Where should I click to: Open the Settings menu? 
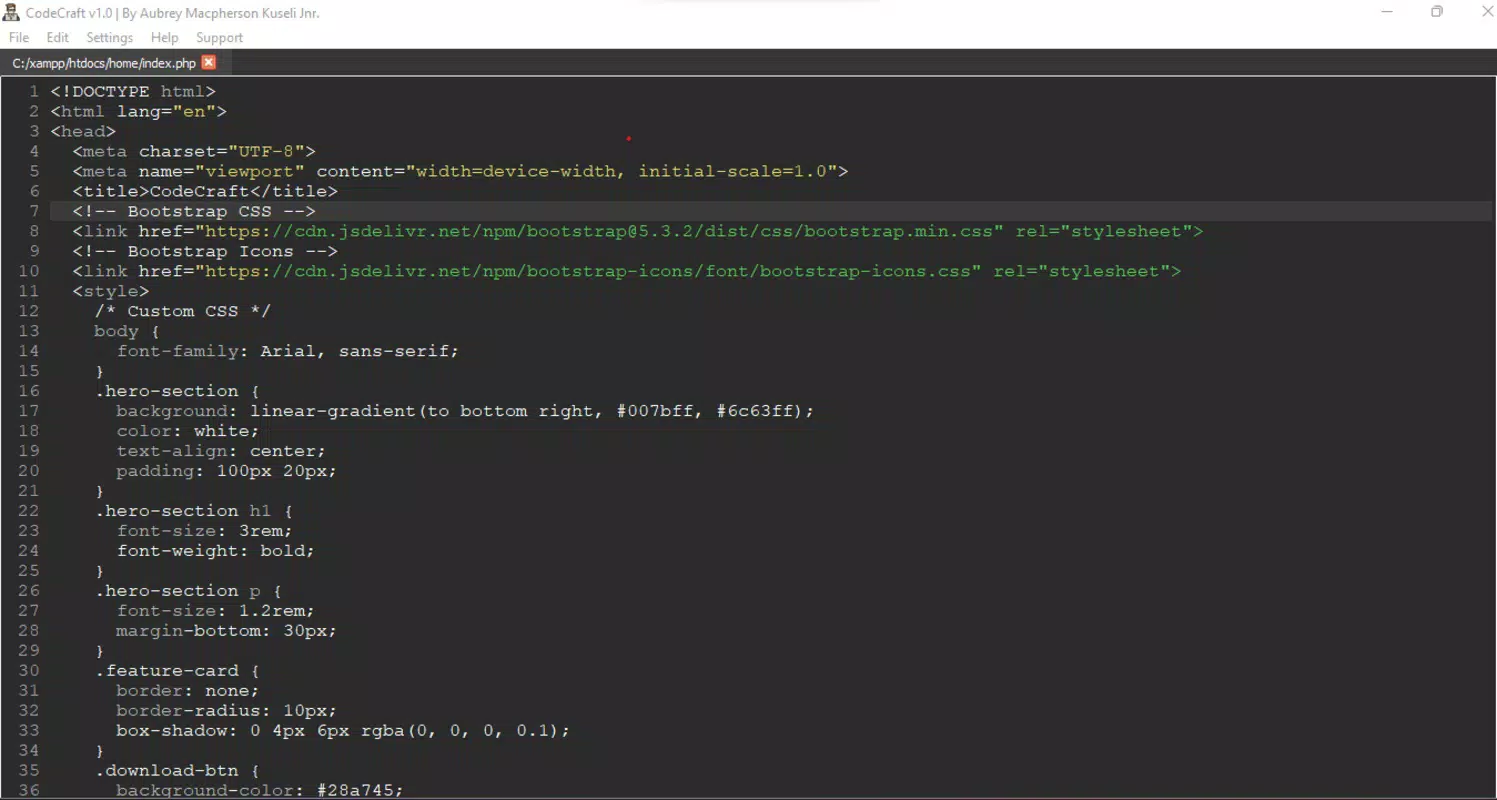point(109,37)
